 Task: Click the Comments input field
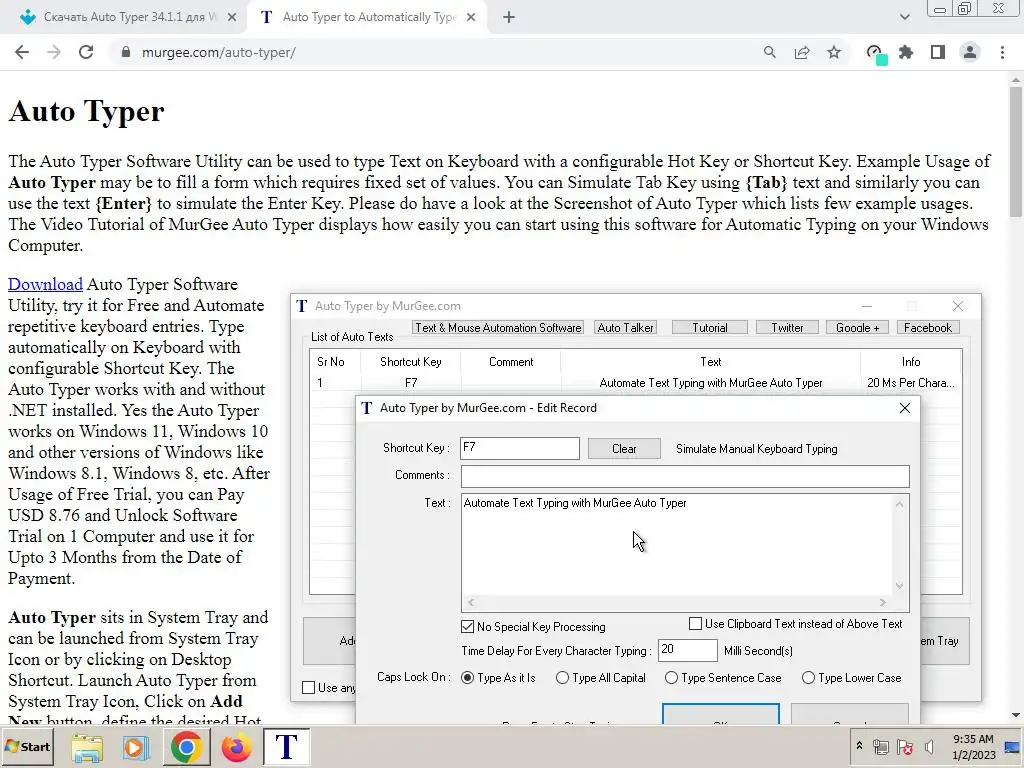coord(685,476)
